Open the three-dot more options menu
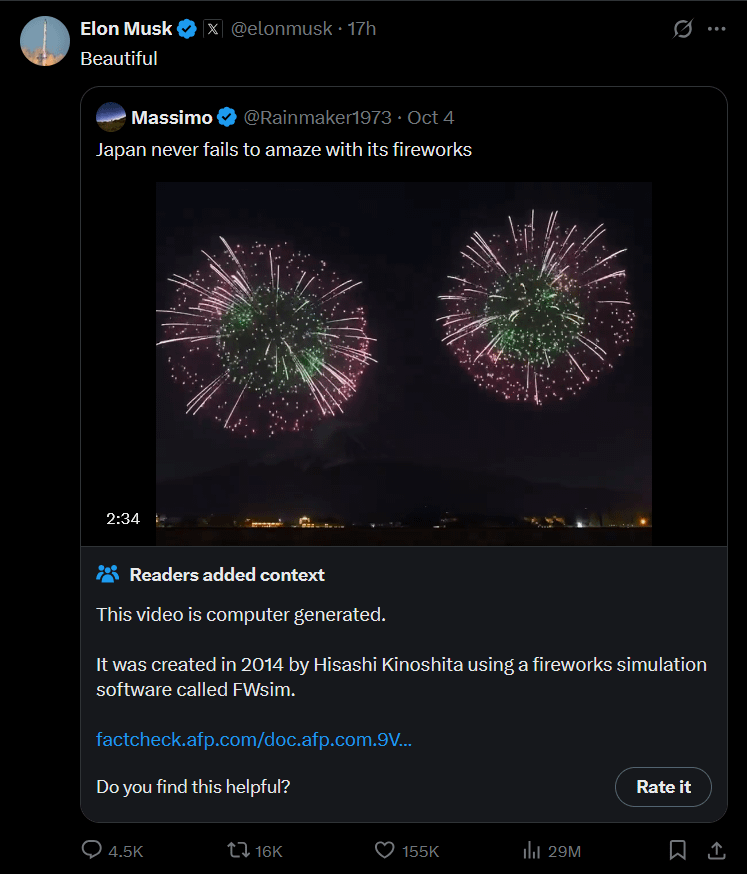Image resolution: width=747 pixels, height=874 pixels. [716, 29]
